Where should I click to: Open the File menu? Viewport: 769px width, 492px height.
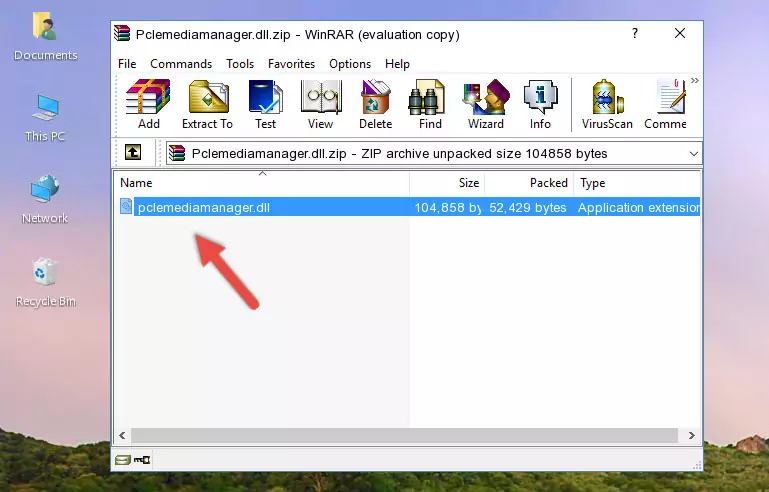point(127,64)
